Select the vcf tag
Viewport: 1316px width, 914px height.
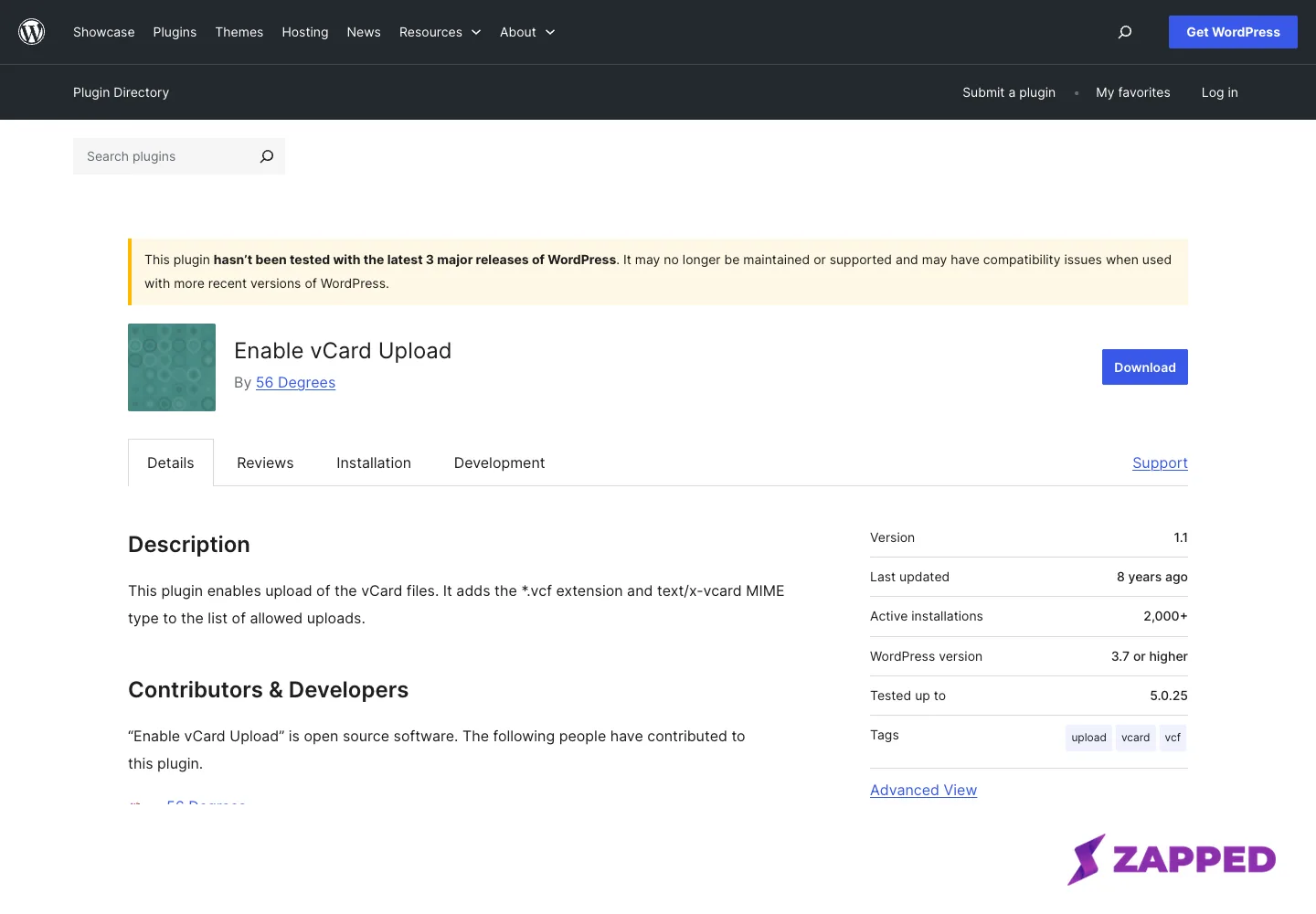(x=1173, y=738)
